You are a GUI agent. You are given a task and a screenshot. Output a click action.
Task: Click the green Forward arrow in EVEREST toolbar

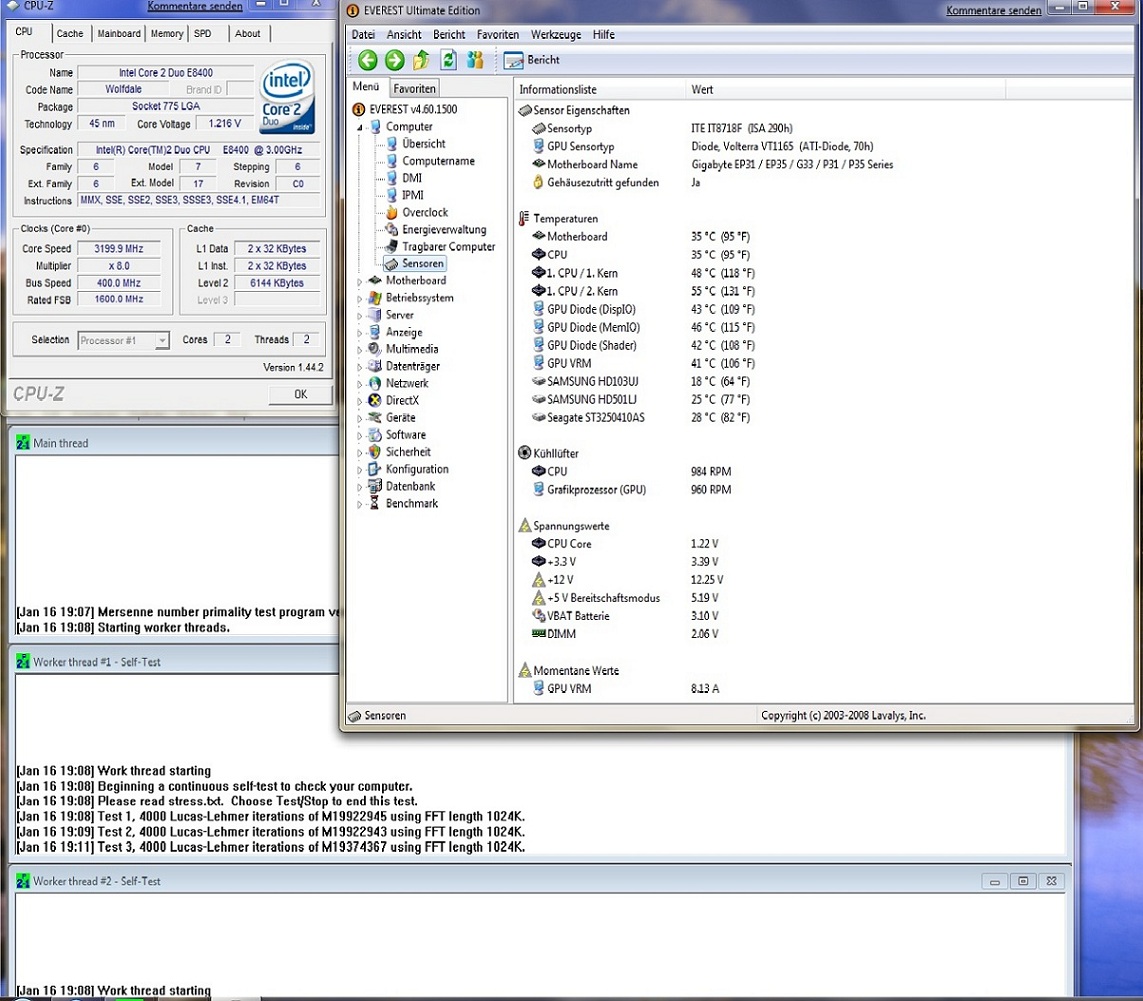click(x=394, y=60)
